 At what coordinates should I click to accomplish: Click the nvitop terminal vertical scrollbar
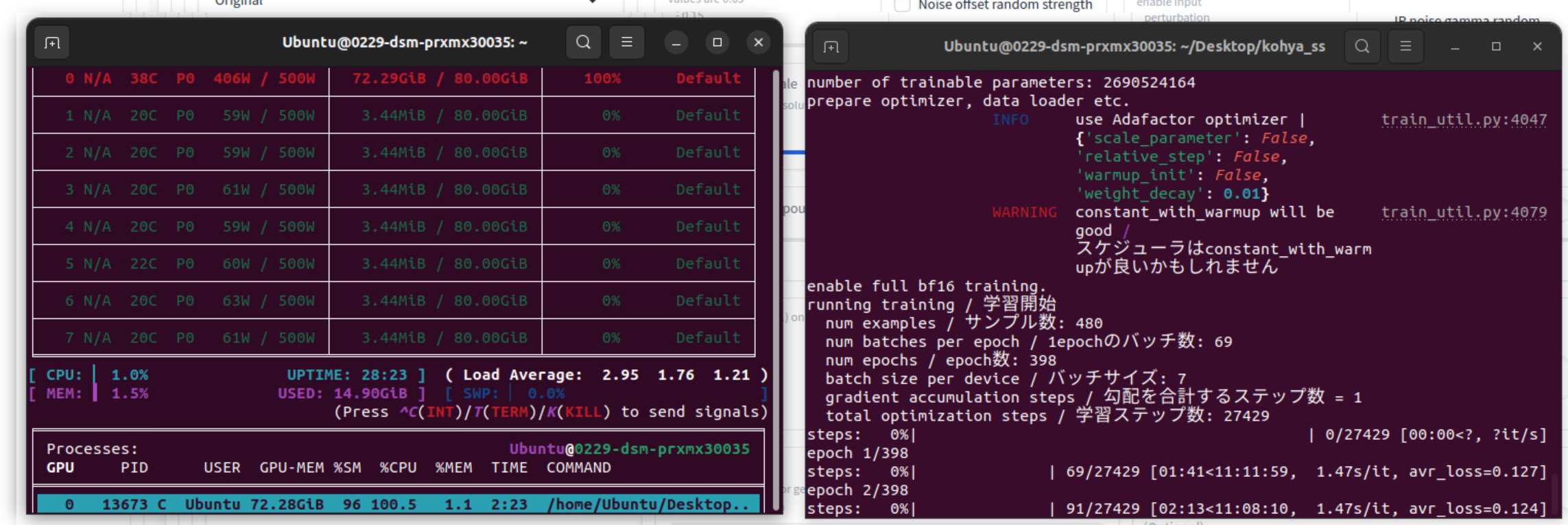coord(776,288)
